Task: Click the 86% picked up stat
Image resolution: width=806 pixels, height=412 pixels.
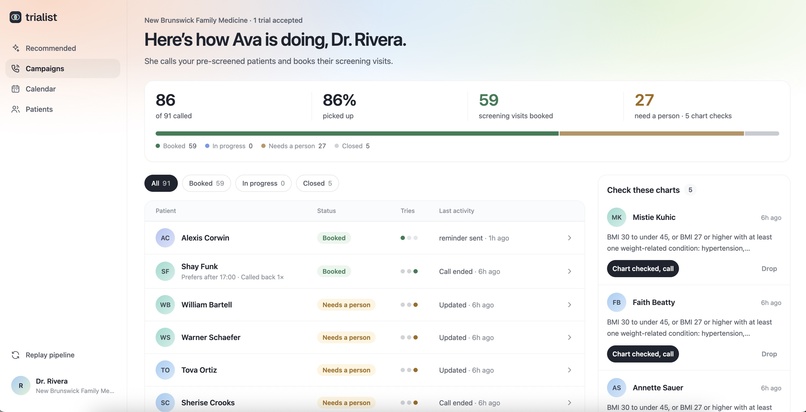Action: pyautogui.click(x=339, y=106)
